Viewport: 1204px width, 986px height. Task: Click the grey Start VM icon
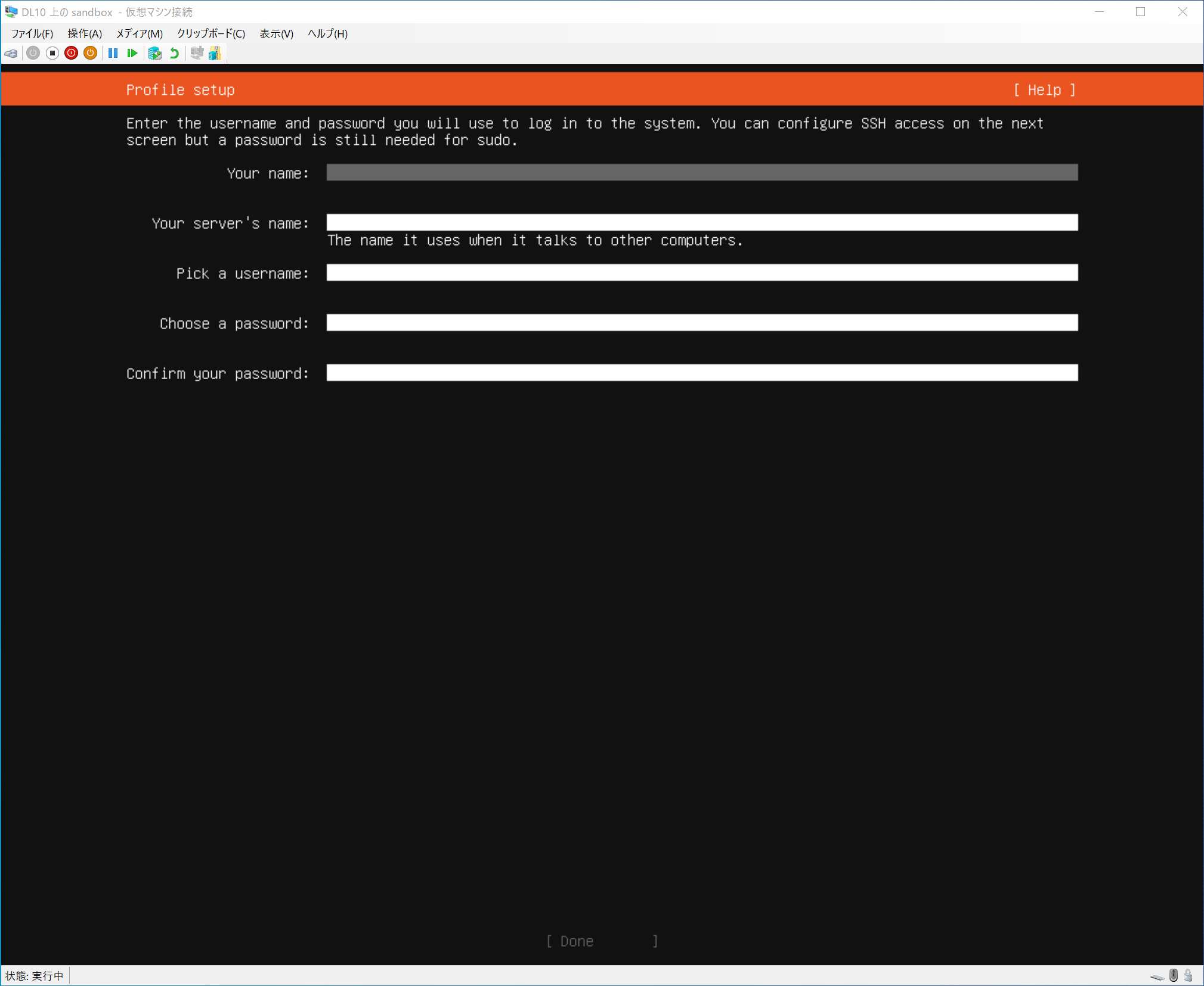click(33, 54)
